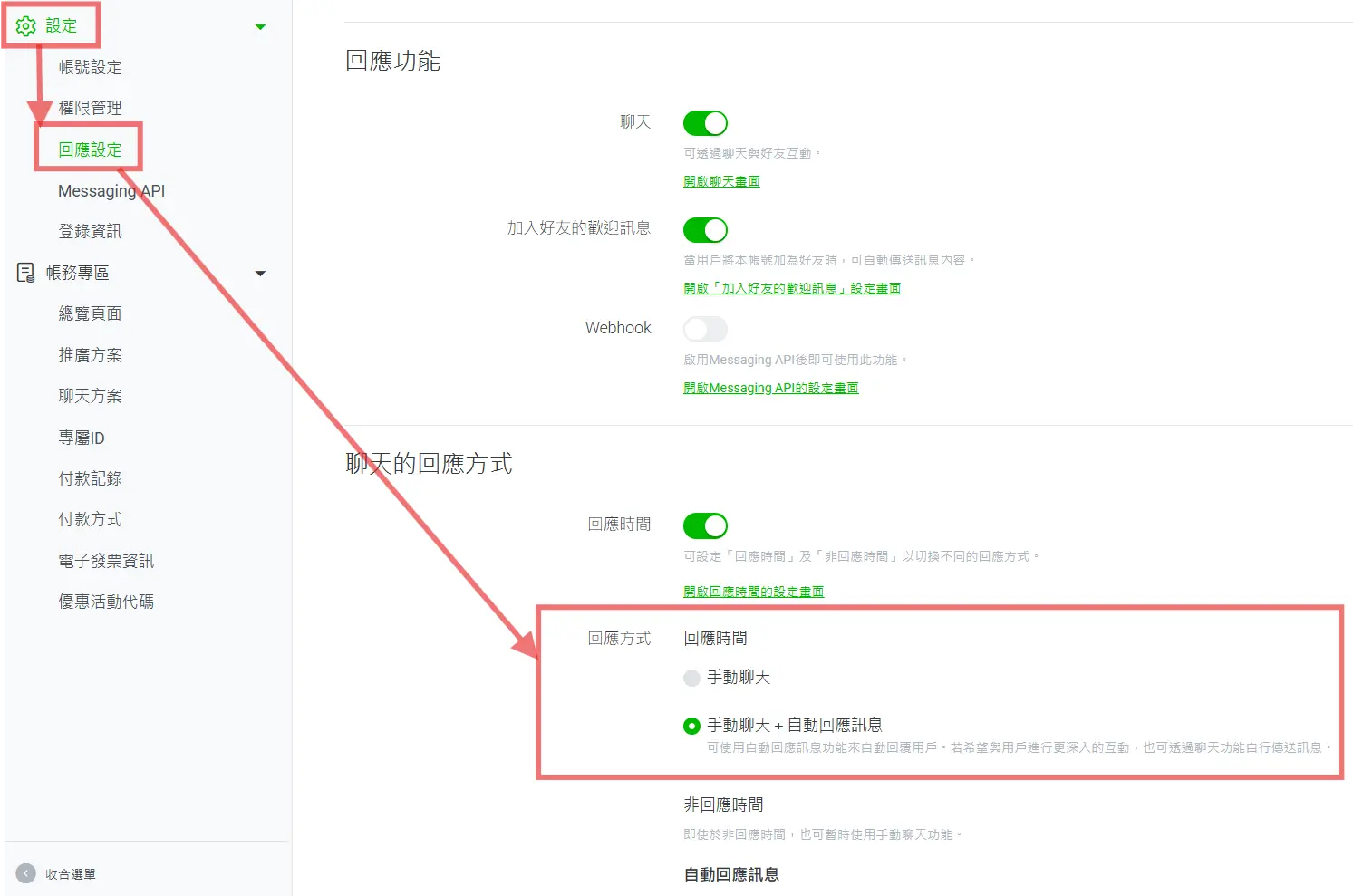Click the 開啟回應時間的設定畫面 link

coord(753,591)
